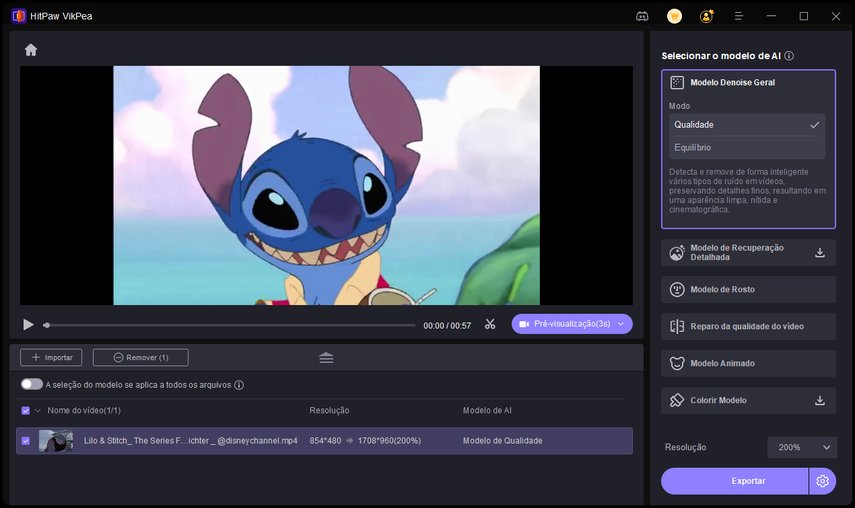Click the video timeline seek bar

(230, 325)
